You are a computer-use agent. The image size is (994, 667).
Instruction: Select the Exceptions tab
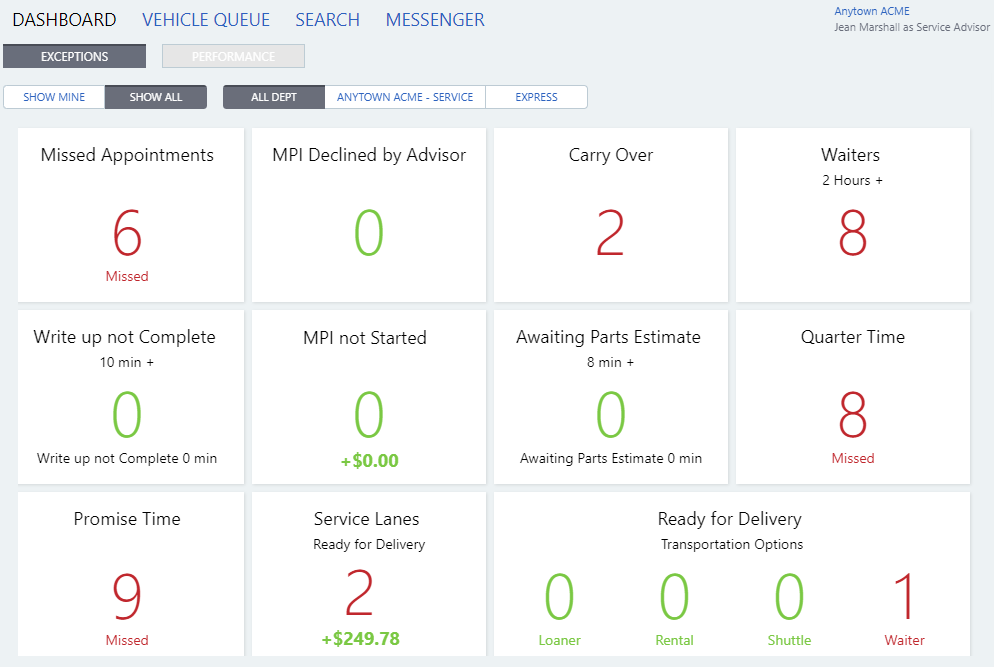(74, 56)
